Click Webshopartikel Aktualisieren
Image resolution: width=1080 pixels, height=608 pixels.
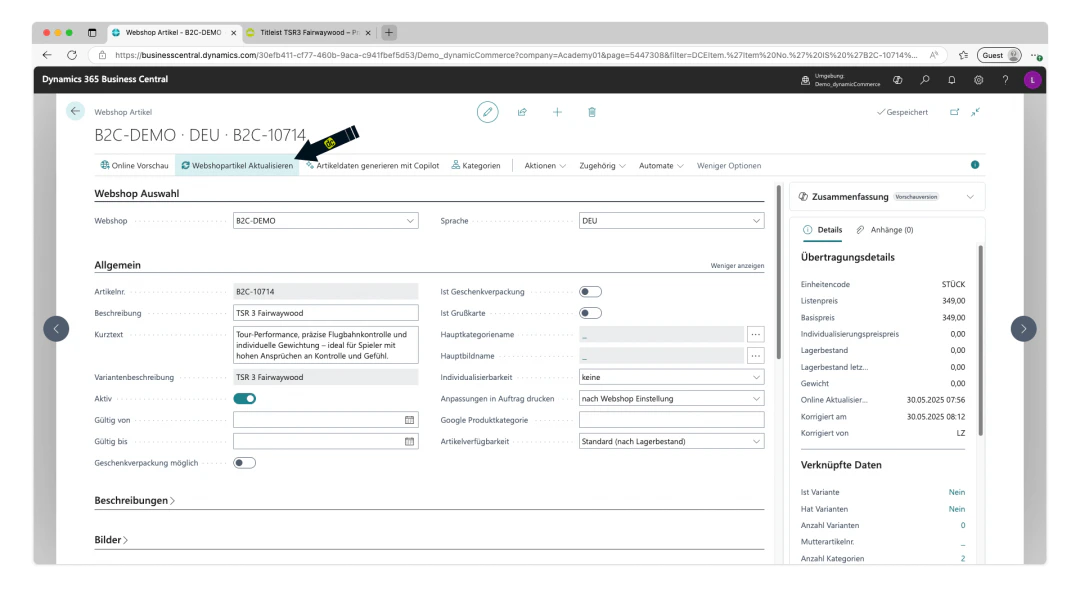(237, 166)
